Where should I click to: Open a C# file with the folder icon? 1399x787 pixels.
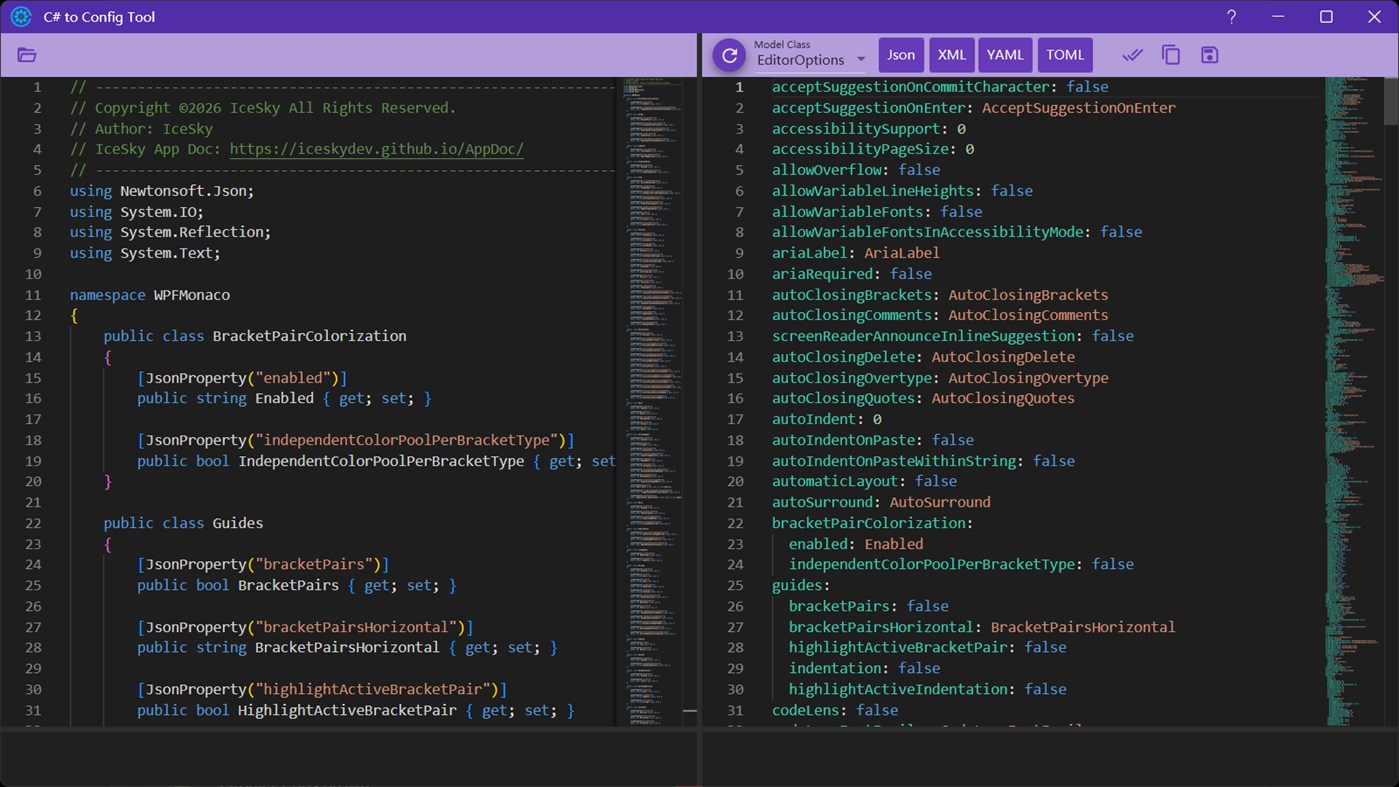coord(27,55)
